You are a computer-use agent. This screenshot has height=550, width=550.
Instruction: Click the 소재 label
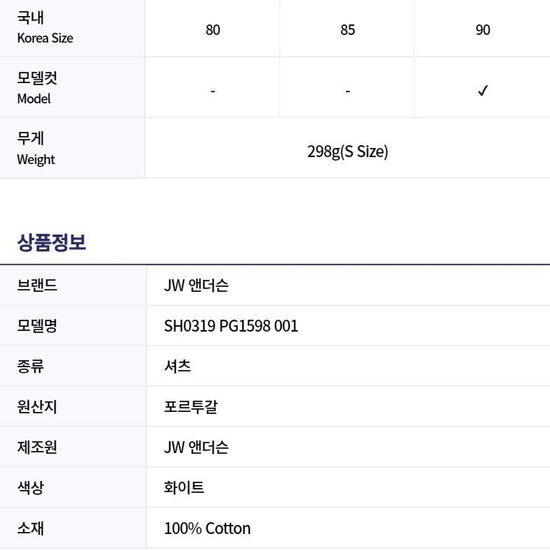pos(31,528)
